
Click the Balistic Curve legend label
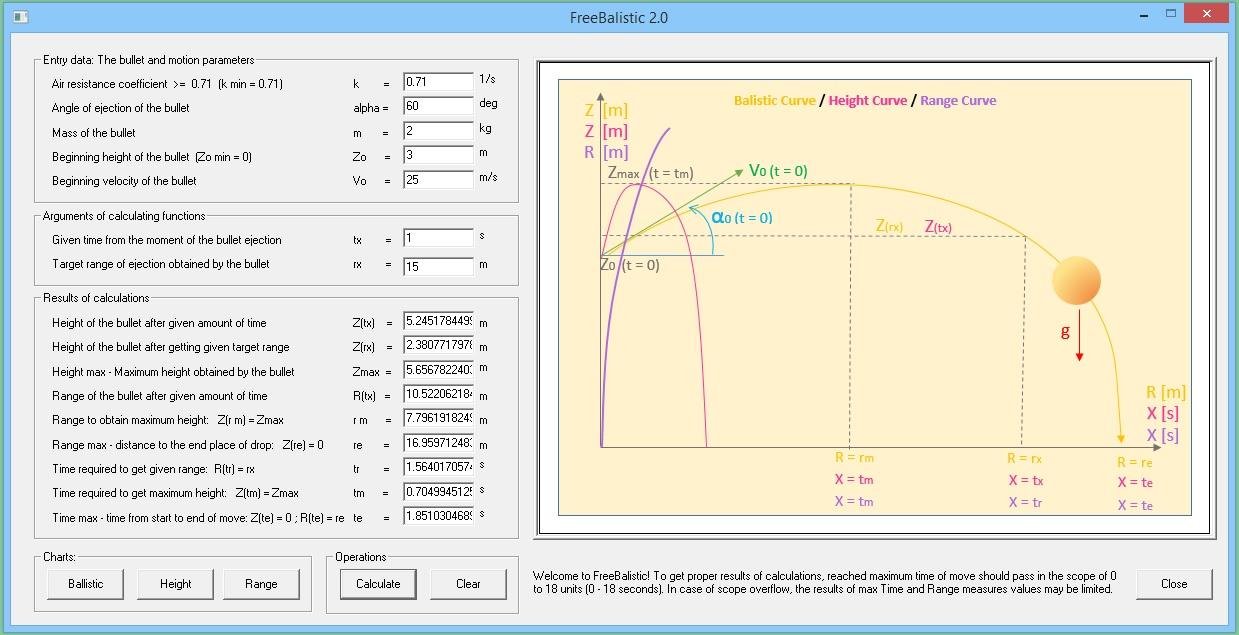[x=775, y=100]
